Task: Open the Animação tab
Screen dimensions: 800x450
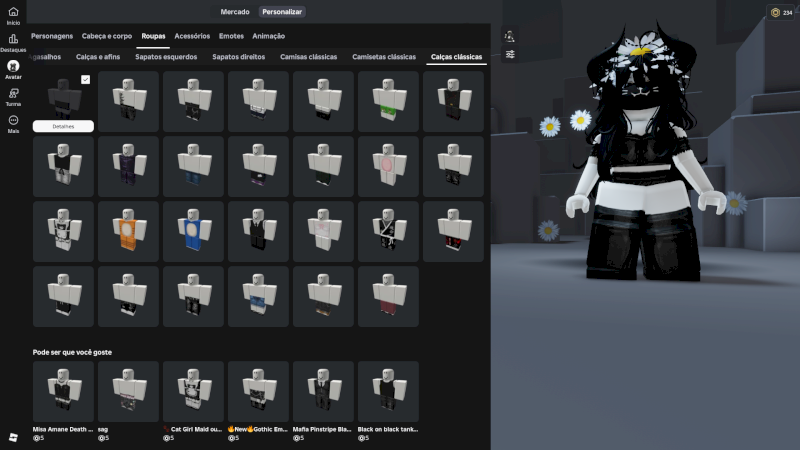Action: (x=268, y=36)
